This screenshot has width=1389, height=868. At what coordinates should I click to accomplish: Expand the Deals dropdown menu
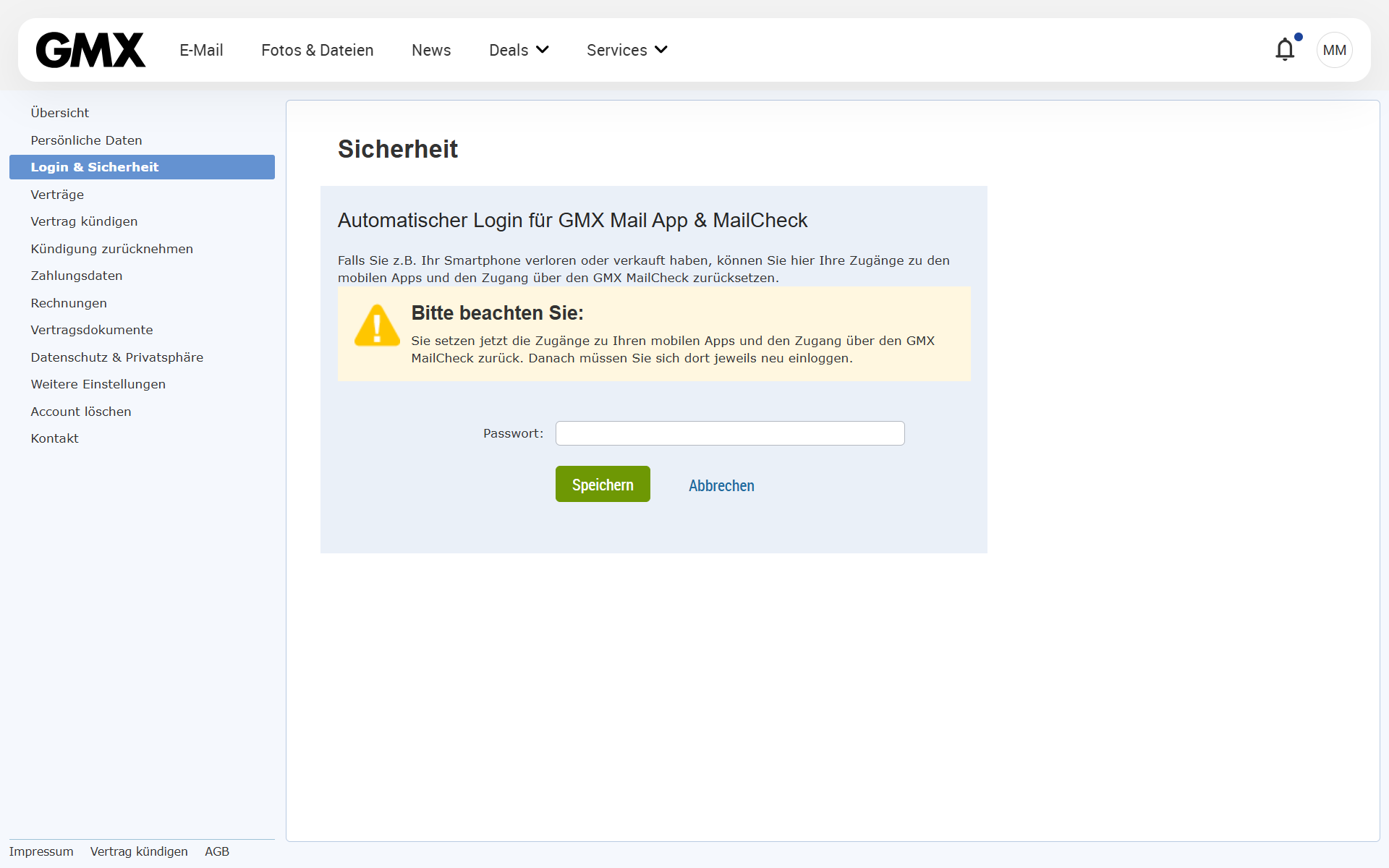coord(519,50)
